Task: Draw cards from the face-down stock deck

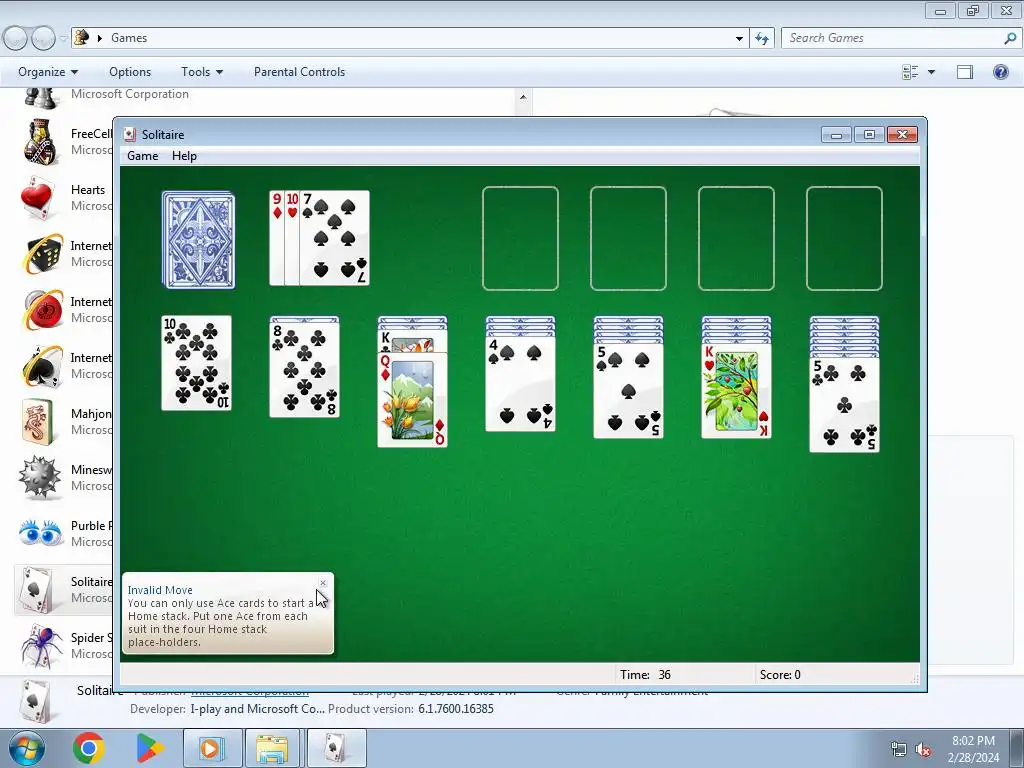Action: pyautogui.click(x=199, y=240)
